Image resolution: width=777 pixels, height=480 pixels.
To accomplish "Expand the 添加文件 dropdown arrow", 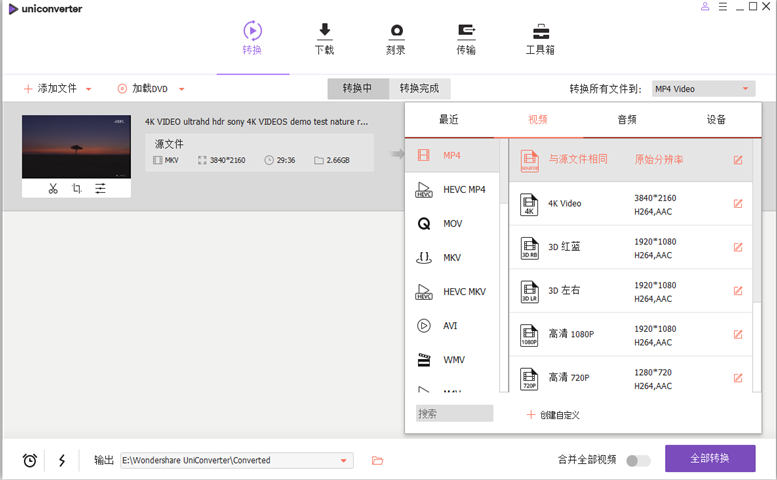I will point(89,89).
